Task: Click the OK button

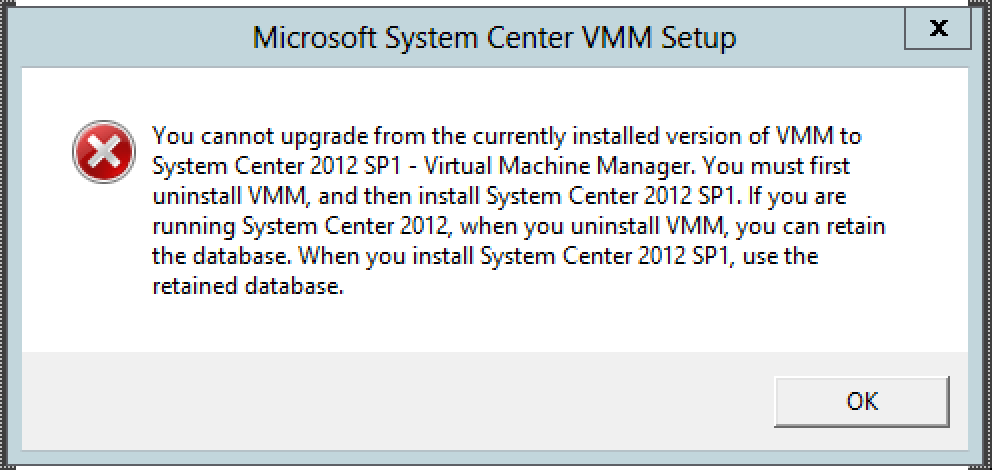Action: tap(862, 401)
